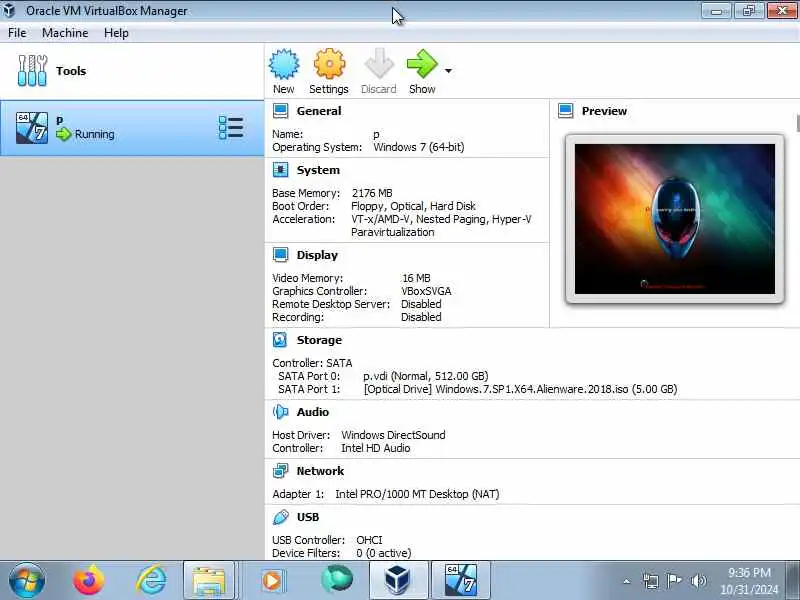
Task: Open the Settings gear toolbar icon
Action: coord(329,64)
